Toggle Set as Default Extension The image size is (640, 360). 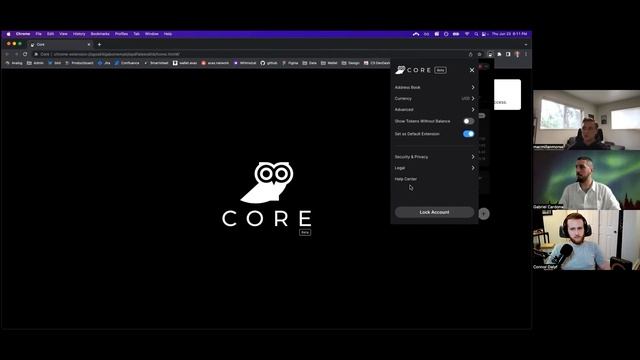click(x=468, y=134)
